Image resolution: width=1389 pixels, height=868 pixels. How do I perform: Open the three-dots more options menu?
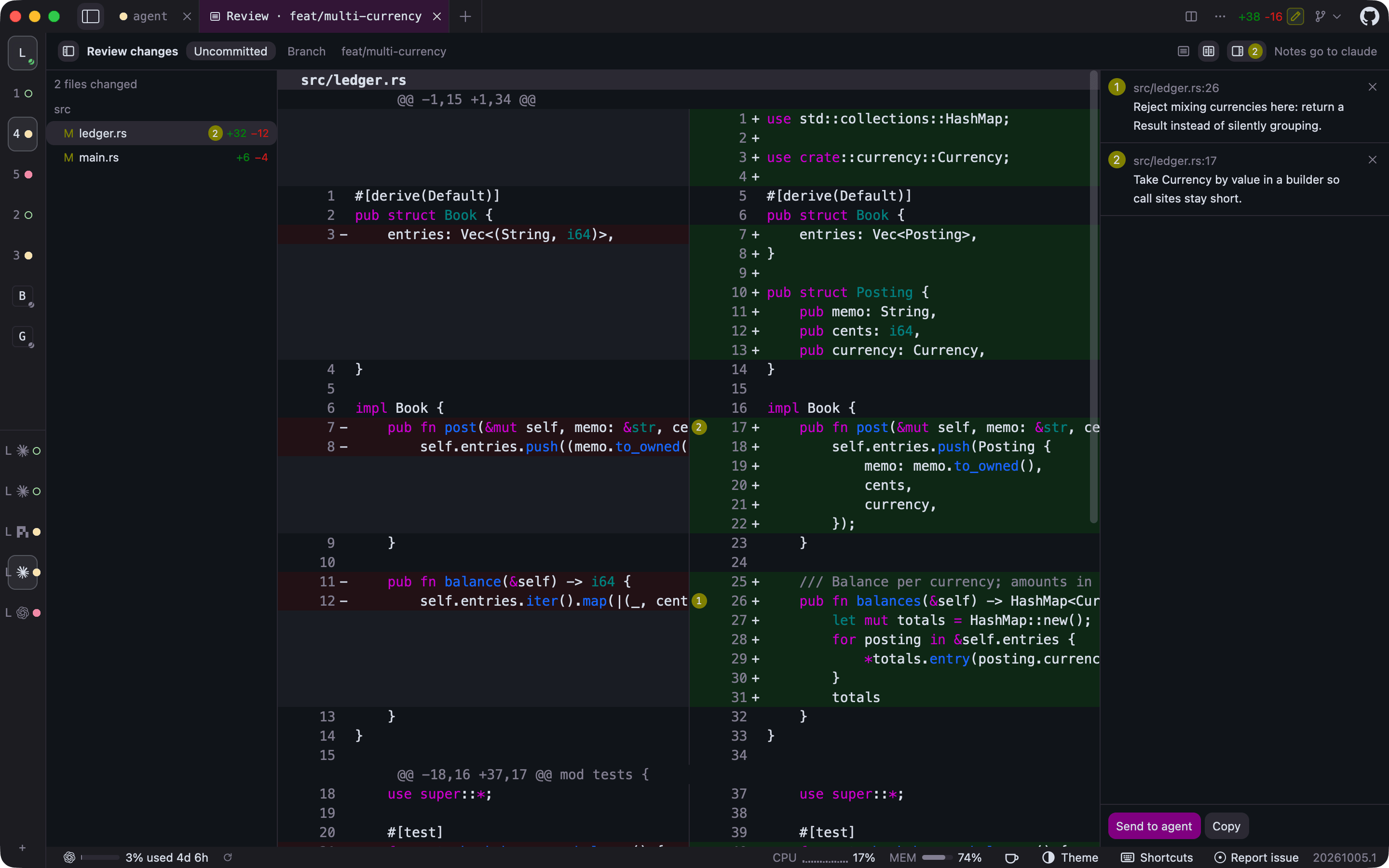[x=1220, y=16]
